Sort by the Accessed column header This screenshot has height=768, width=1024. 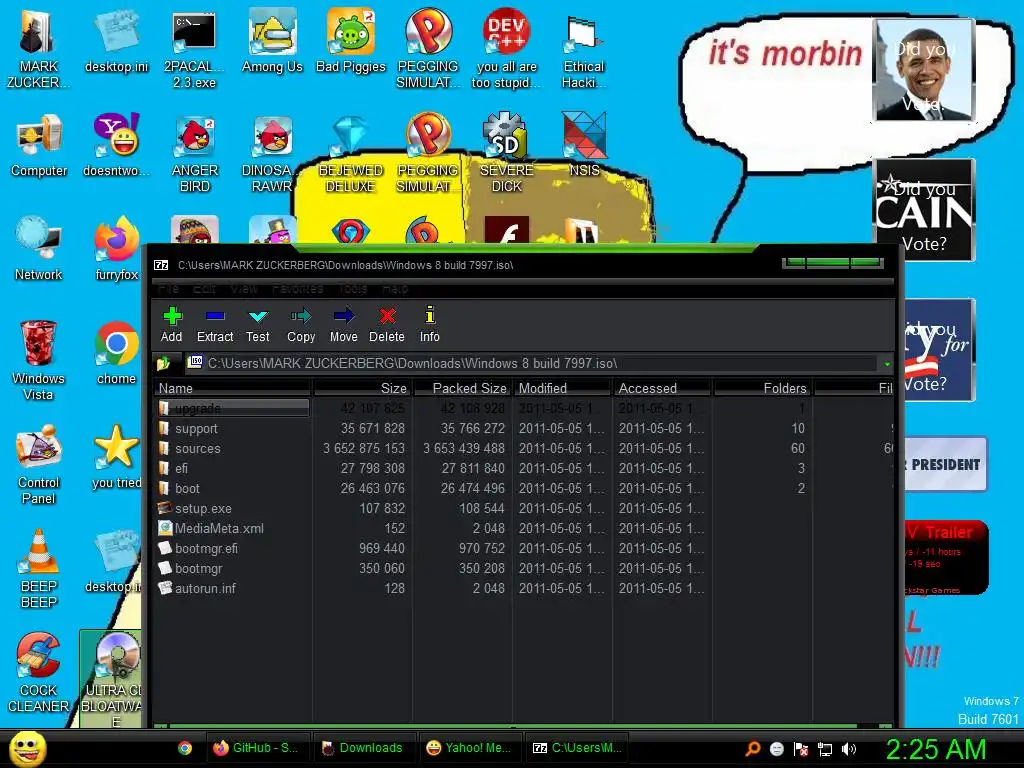(662, 388)
